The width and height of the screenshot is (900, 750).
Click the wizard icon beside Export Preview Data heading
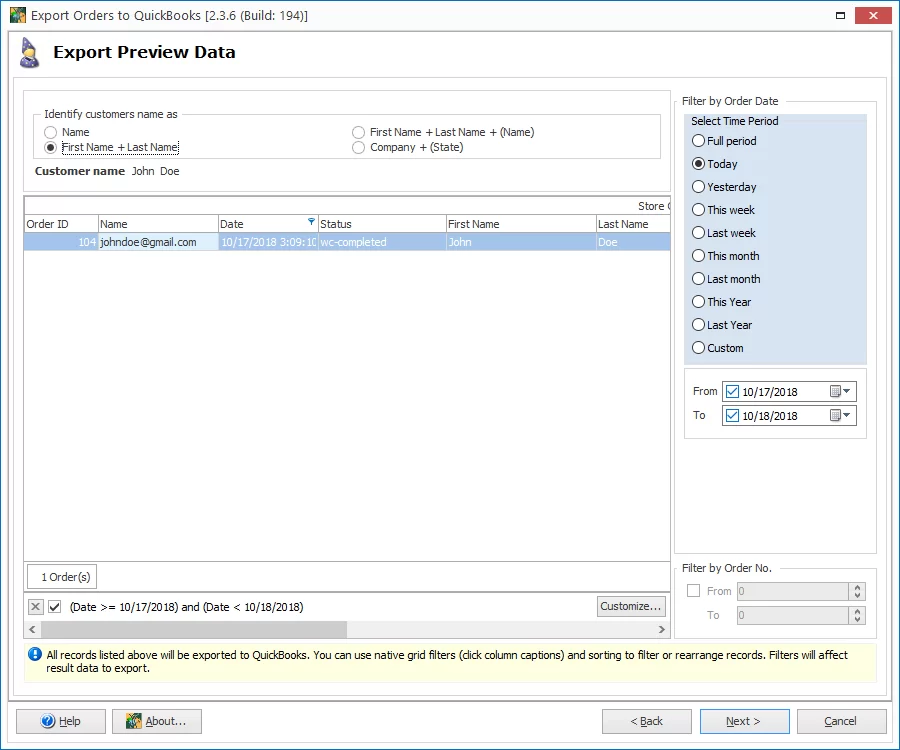(x=29, y=50)
